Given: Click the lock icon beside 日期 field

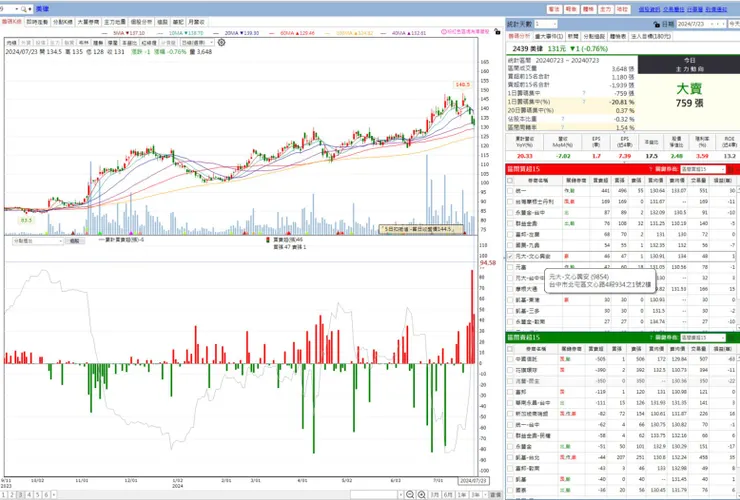Looking at the screenshot, I should [656, 24].
